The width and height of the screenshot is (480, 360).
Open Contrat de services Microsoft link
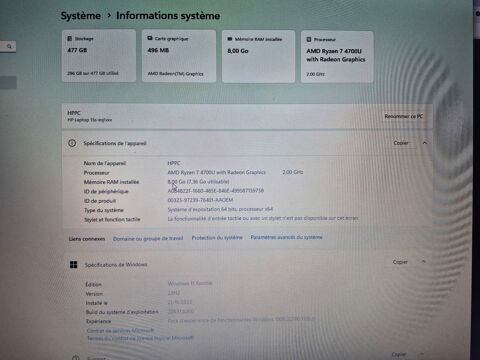(x=120, y=330)
